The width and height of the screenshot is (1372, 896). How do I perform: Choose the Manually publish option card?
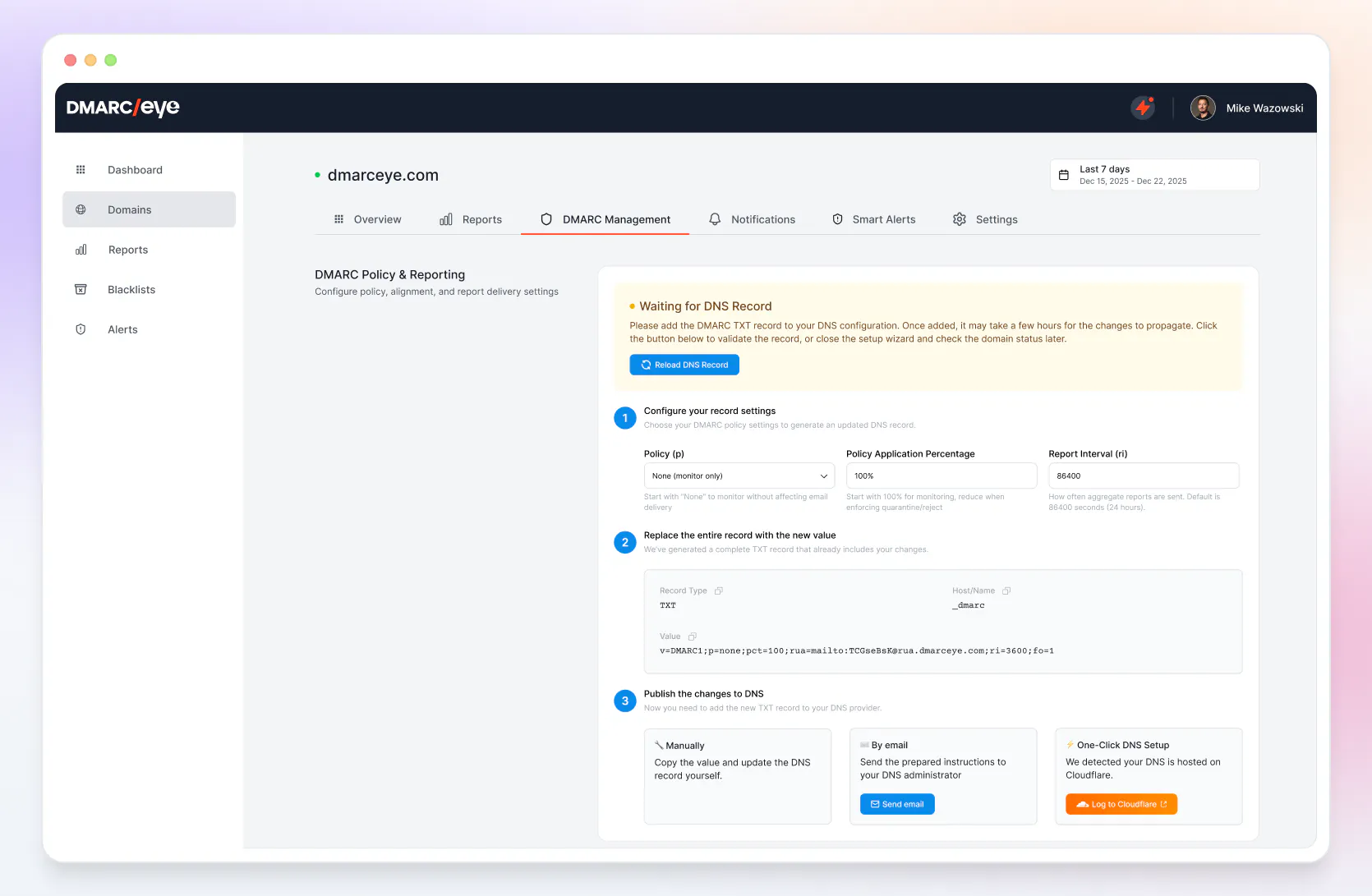(738, 776)
